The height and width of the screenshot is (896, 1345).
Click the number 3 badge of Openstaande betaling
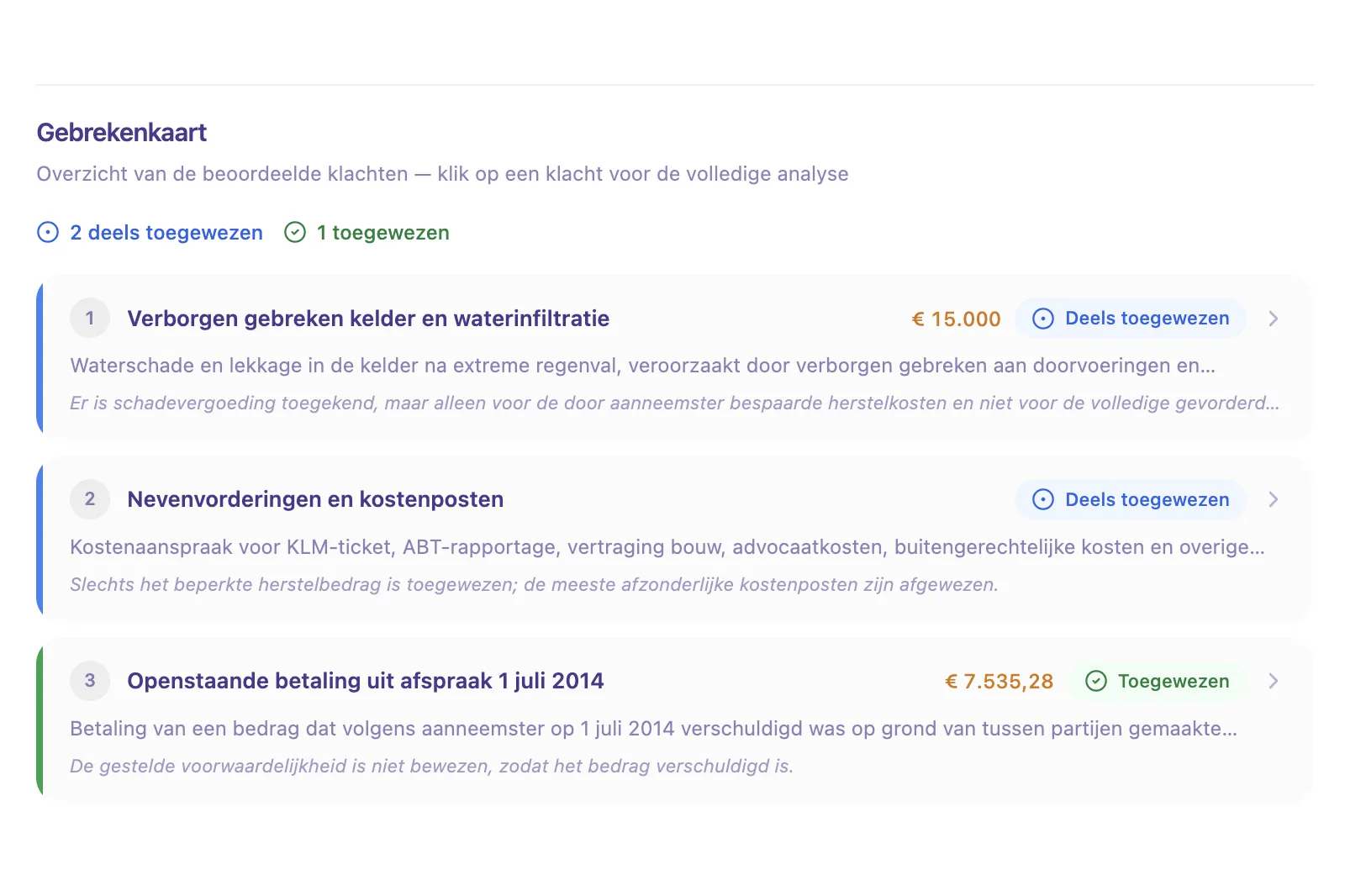click(x=90, y=681)
